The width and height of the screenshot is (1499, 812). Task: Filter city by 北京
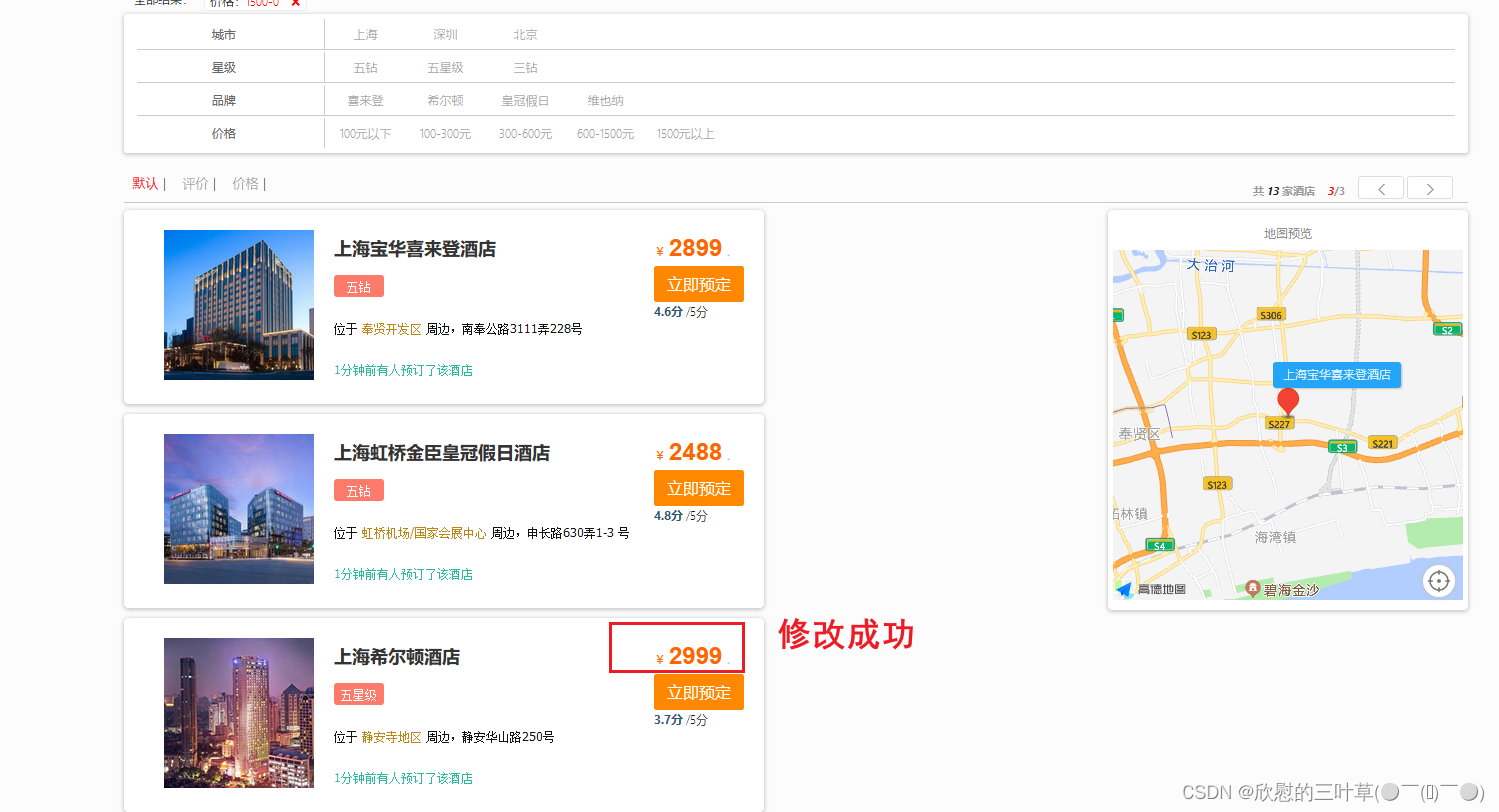[526, 35]
